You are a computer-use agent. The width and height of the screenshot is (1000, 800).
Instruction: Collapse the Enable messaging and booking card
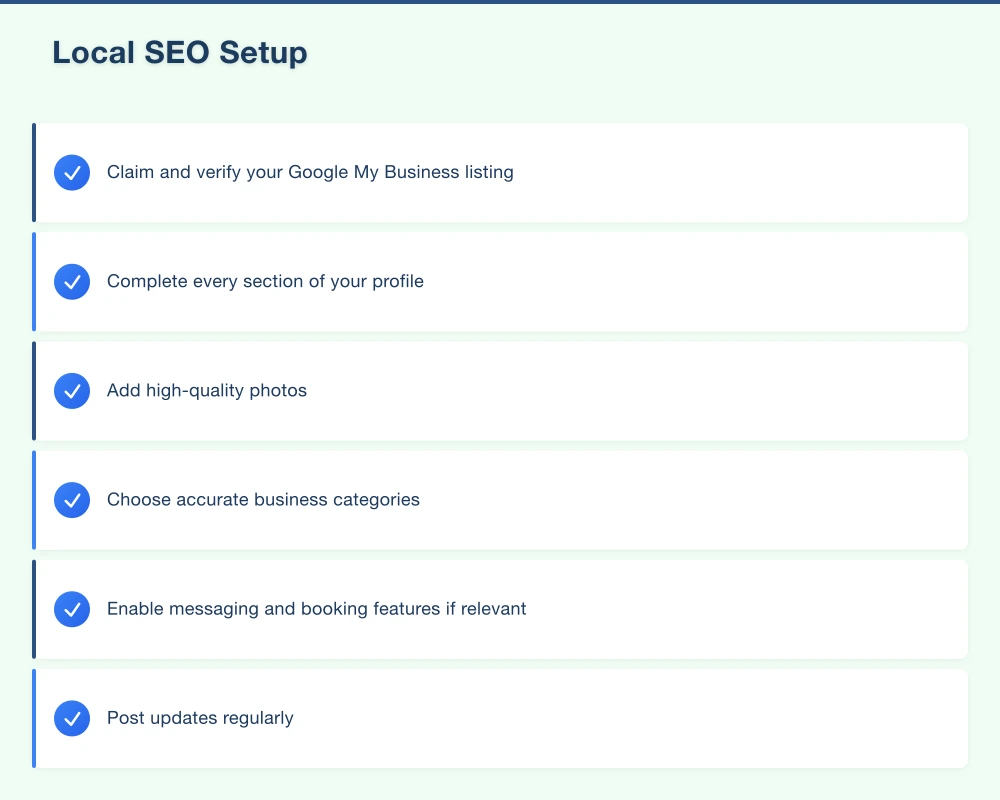[x=500, y=609]
